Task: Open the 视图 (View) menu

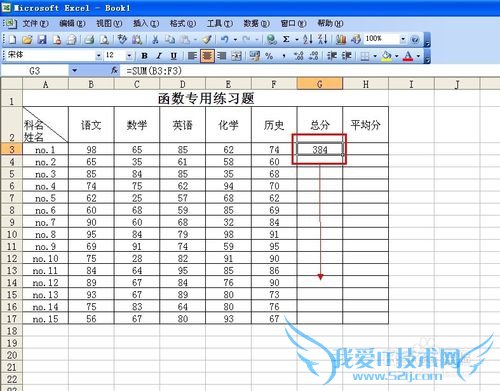Action: [109, 24]
